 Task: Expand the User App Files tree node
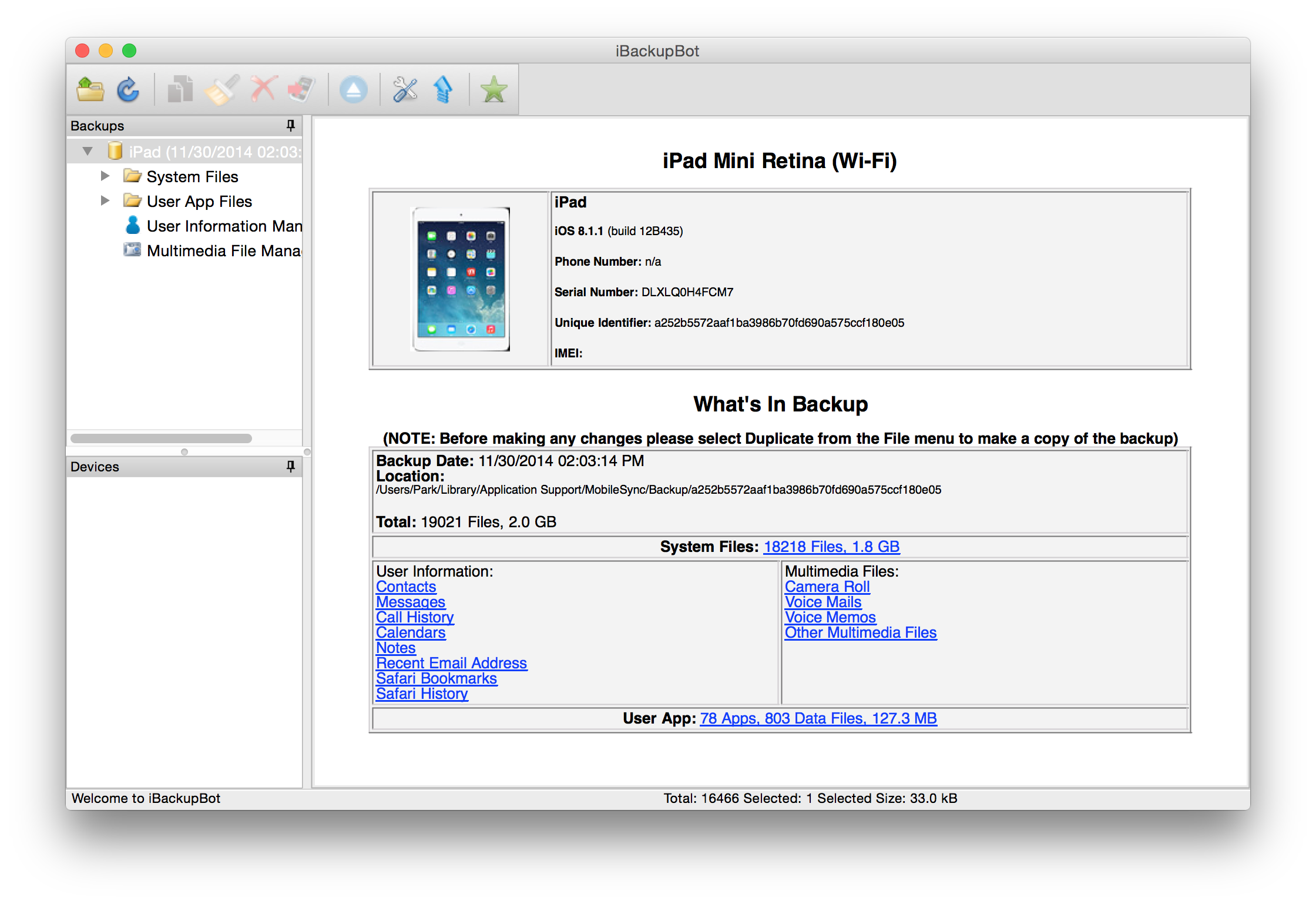click(105, 200)
